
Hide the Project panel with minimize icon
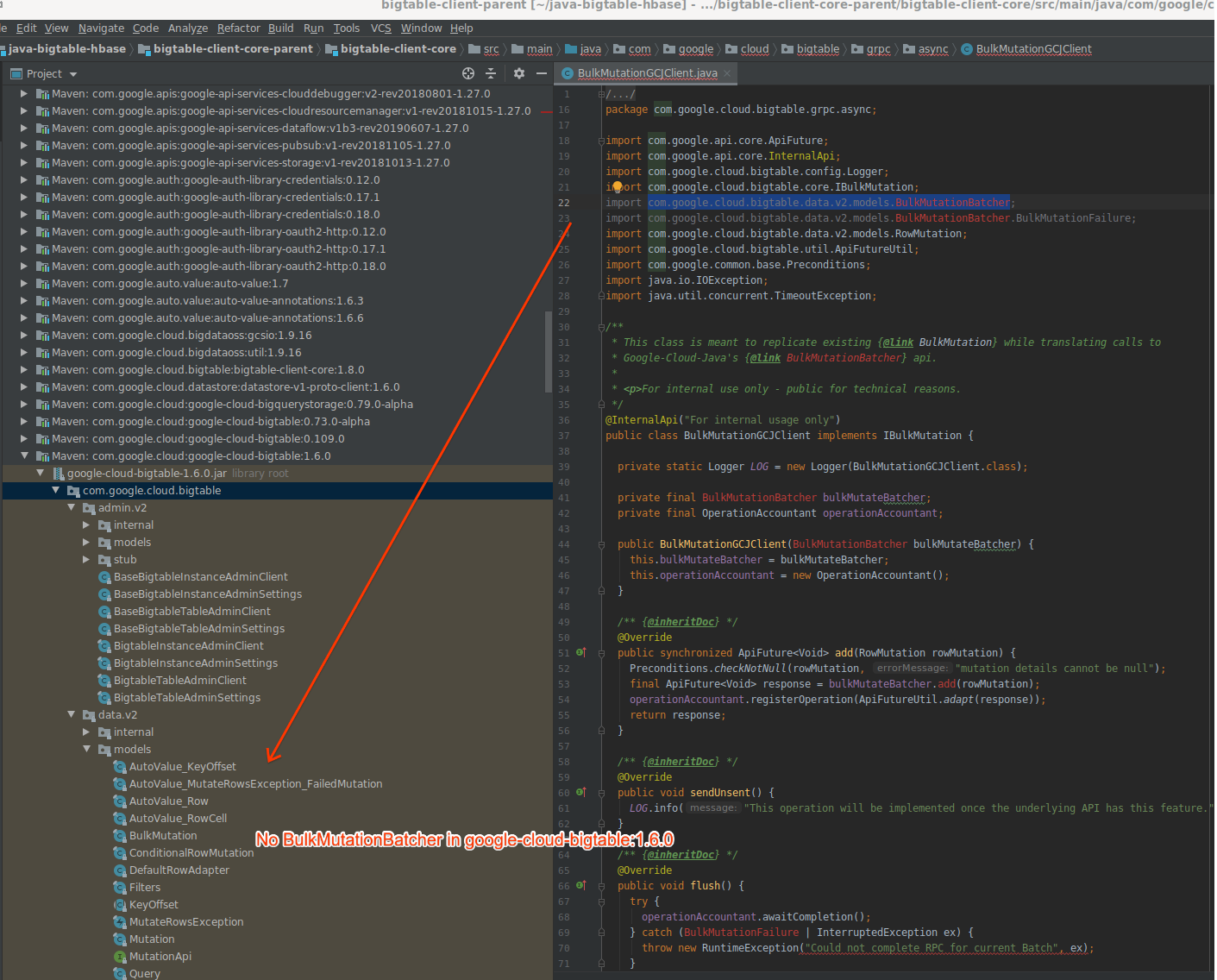tap(542, 73)
